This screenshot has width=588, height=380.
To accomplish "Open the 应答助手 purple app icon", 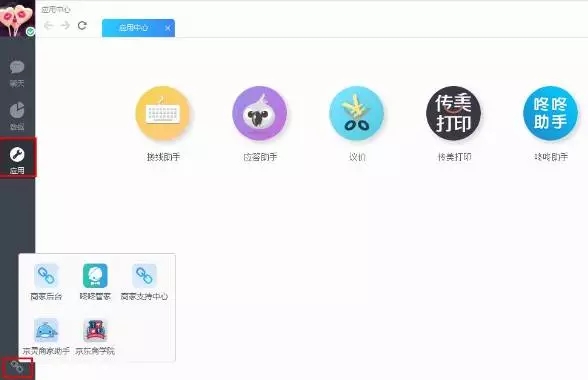I will (260, 113).
